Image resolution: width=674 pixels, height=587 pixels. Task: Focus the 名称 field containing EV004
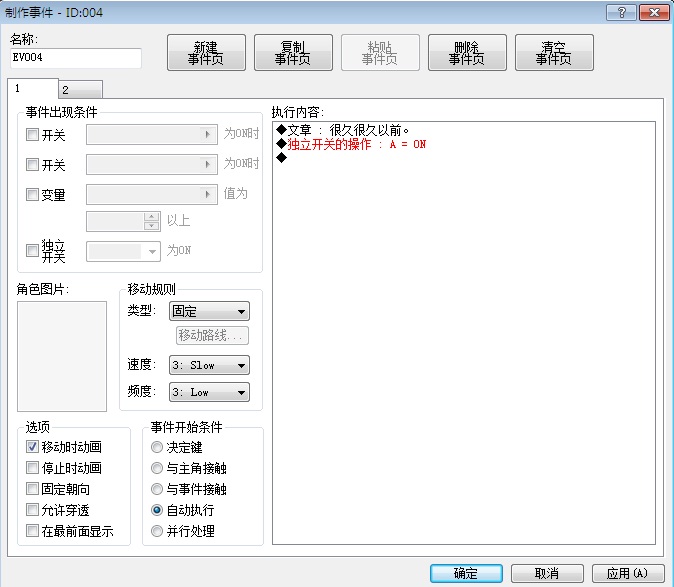point(76,58)
